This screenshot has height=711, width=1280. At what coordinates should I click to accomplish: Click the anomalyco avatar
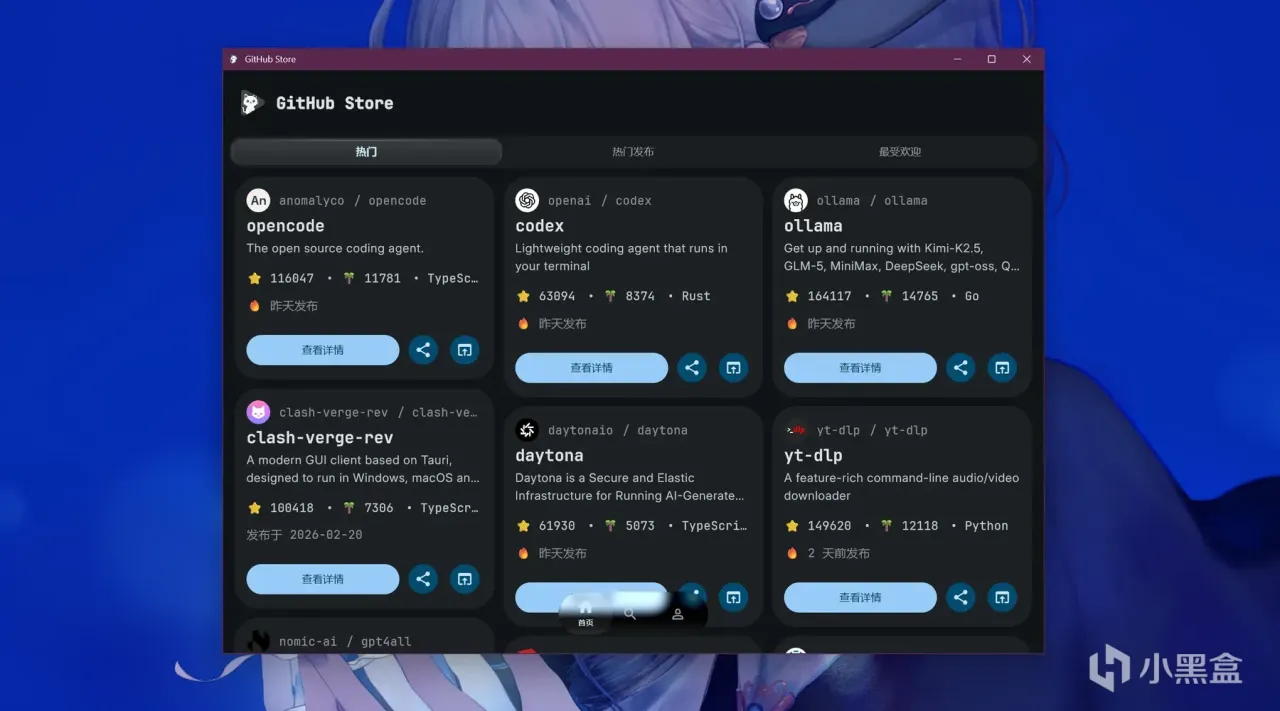pos(258,200)
